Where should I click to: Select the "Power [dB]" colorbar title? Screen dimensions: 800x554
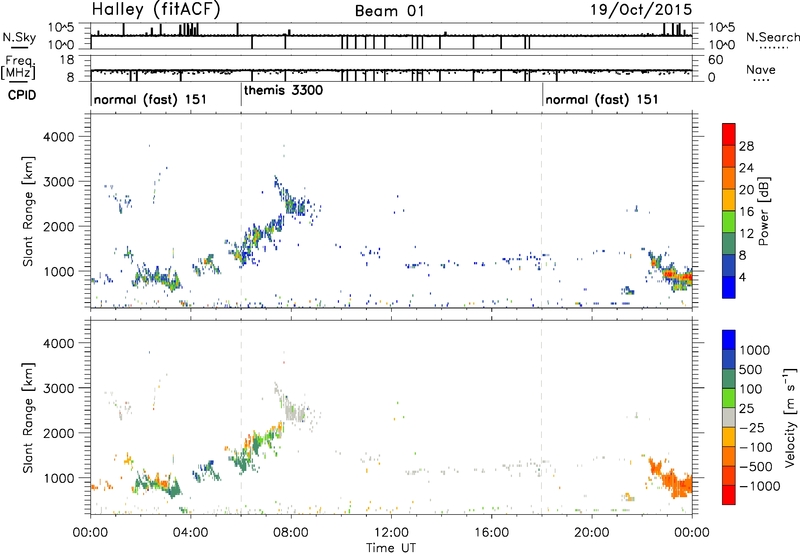[763, 211]
